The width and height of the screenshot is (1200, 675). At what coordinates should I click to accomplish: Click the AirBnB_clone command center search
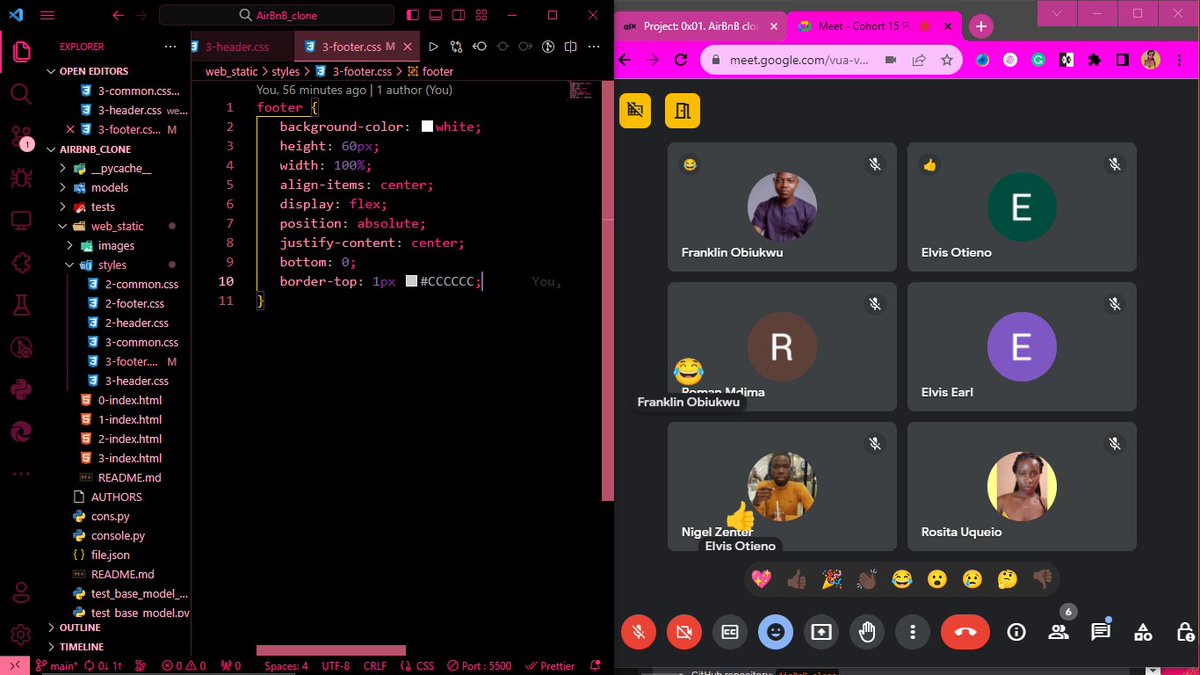[x=279, y=16]
